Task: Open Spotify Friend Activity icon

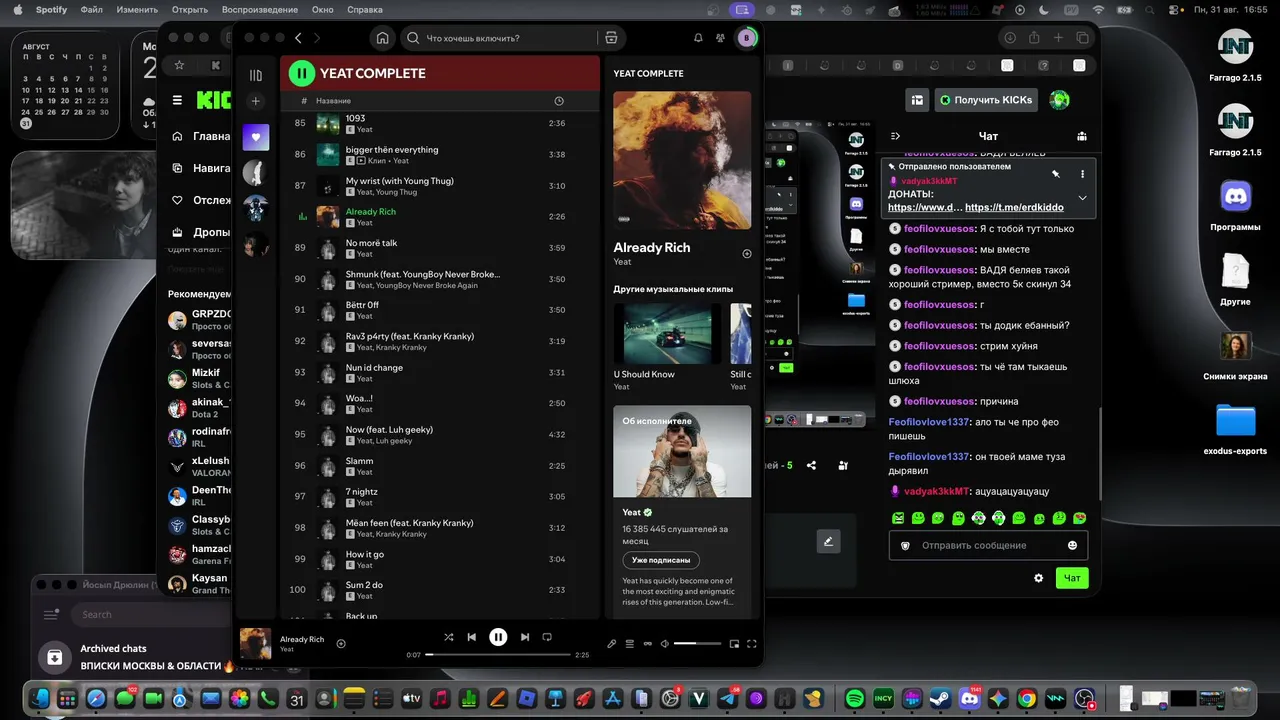Action: point(721,38)
